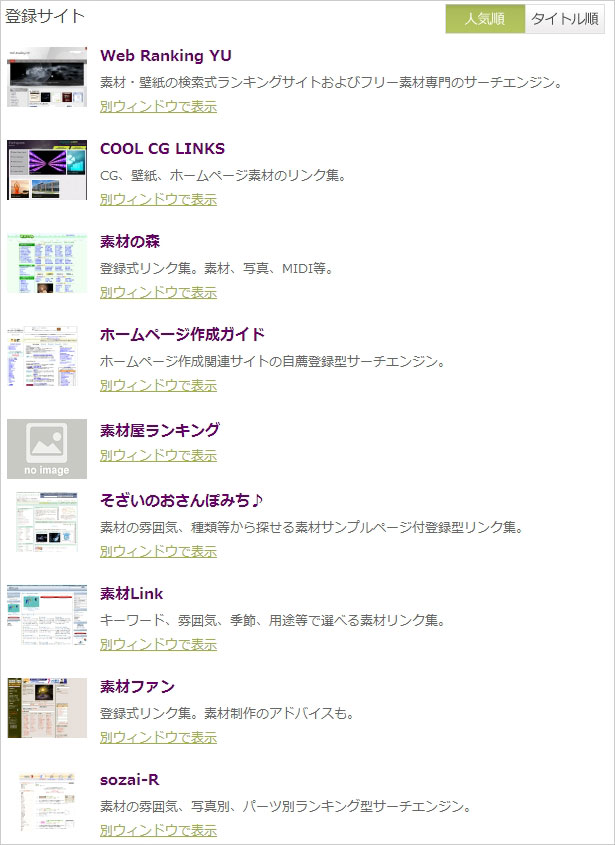Select the タイトル順 sort tab
This screenshot has height=845, width=615.
click(x=565, y=18)
